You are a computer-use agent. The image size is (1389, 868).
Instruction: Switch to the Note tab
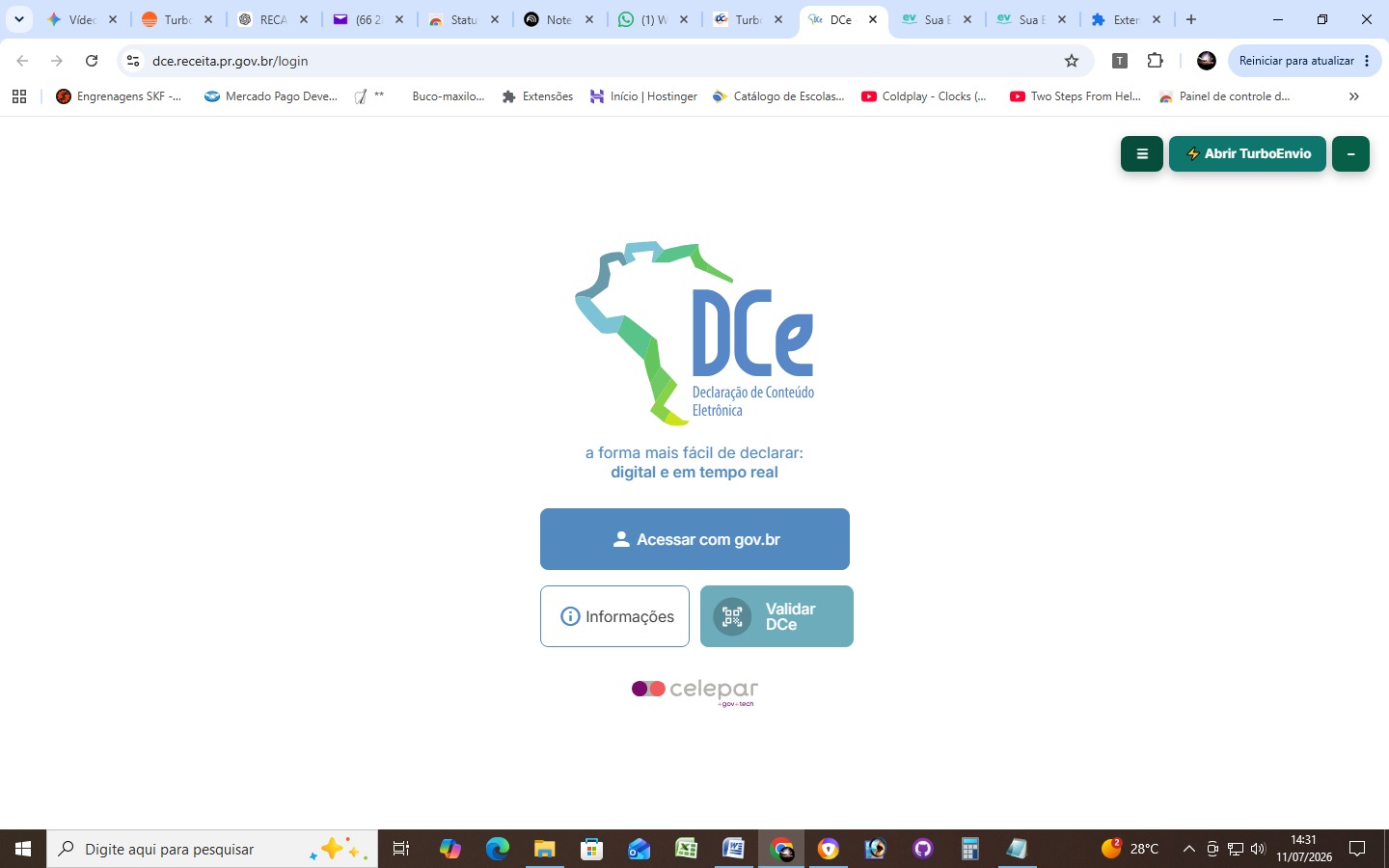pyautogui.click(x=559, y=19)
